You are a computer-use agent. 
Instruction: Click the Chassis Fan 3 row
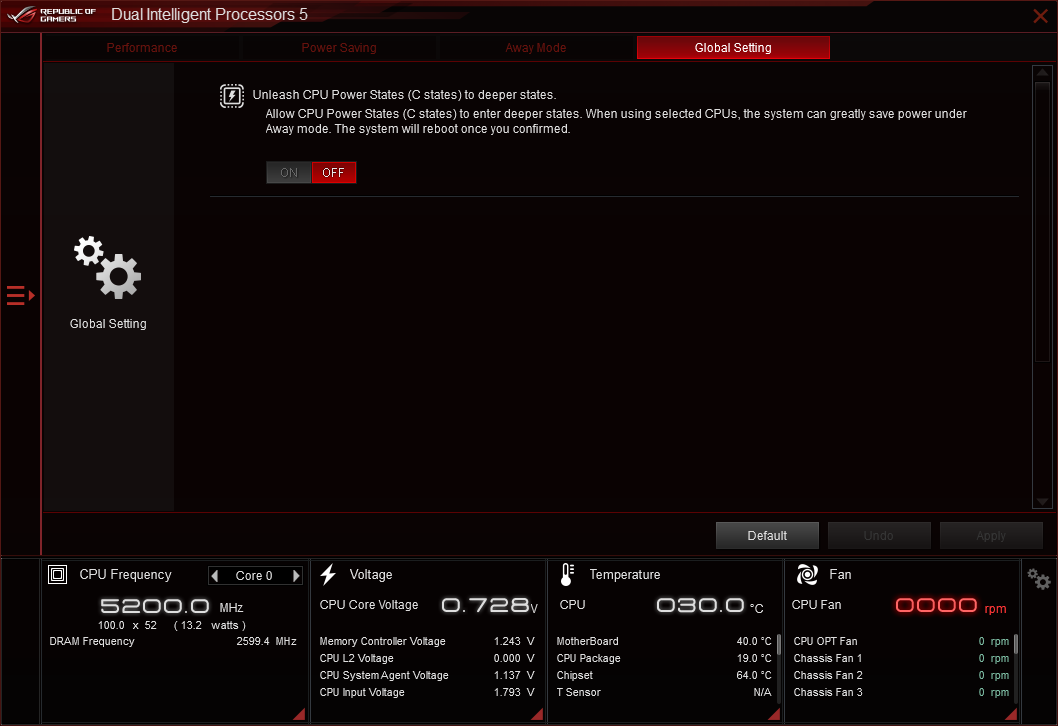click(901, 692)
